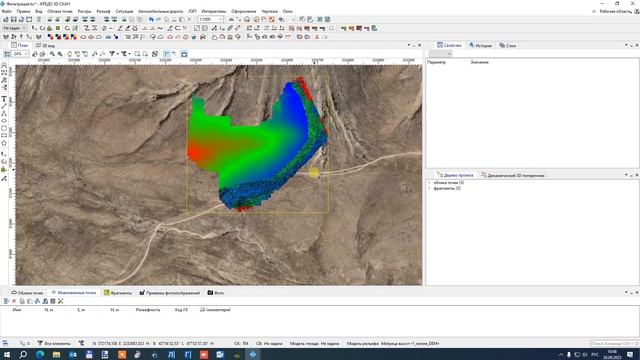The image size is (640, 360).
Task: Open File Explorer from the taskbar
Action: pyautogui.click(x=56, y=354)
